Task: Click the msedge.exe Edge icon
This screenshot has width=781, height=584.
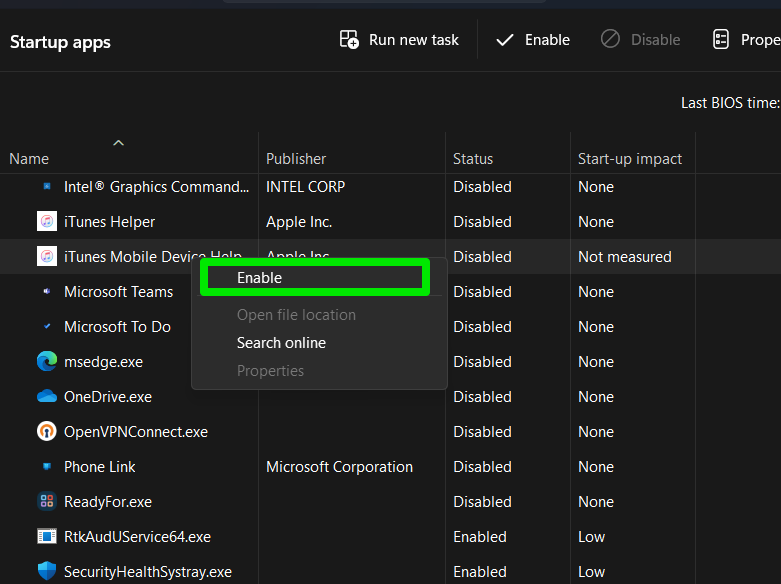Action: [47, 361]
